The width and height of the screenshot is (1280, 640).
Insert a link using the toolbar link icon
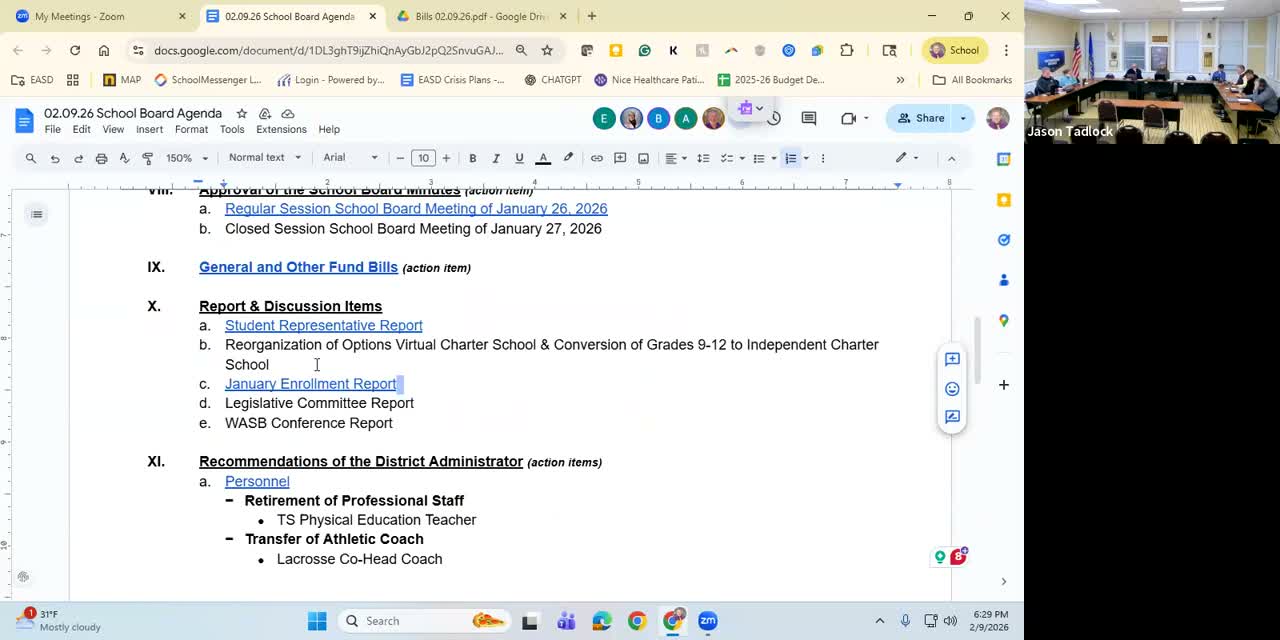tap(597, 158)
